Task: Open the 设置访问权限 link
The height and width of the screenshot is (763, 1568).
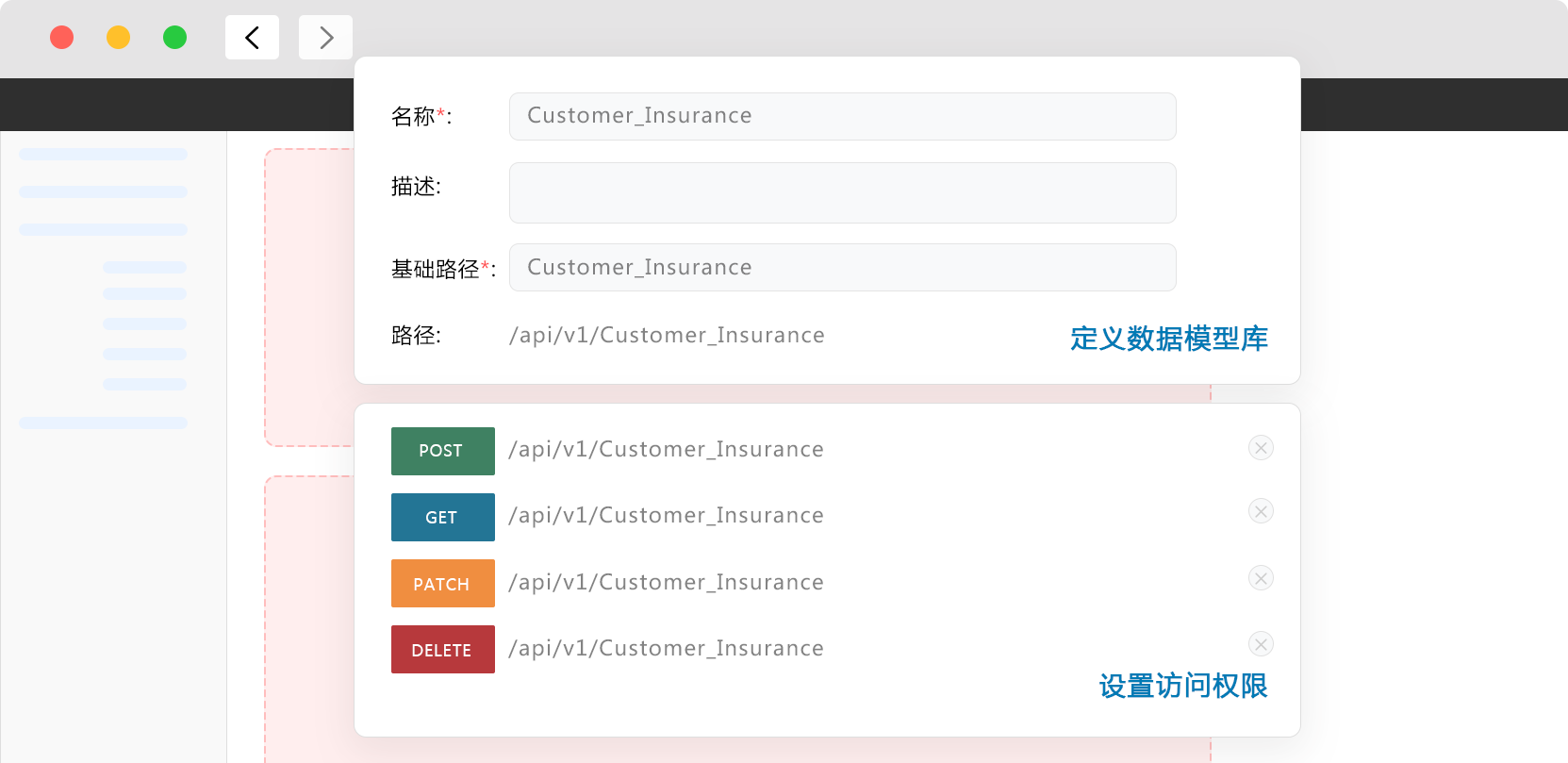Action: pos(1183,686)
